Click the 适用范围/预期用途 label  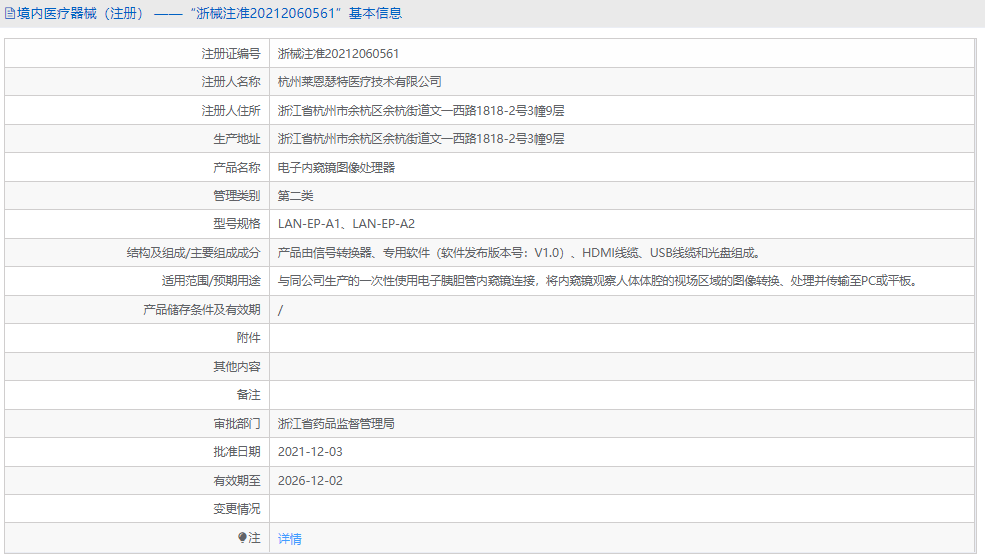click(211, 281)
